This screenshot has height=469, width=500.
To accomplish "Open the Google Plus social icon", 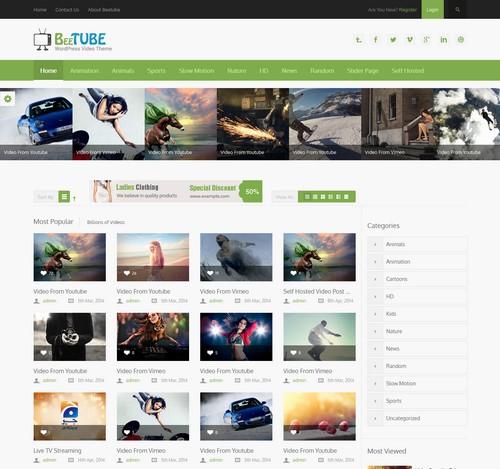I will click(426, 40).
